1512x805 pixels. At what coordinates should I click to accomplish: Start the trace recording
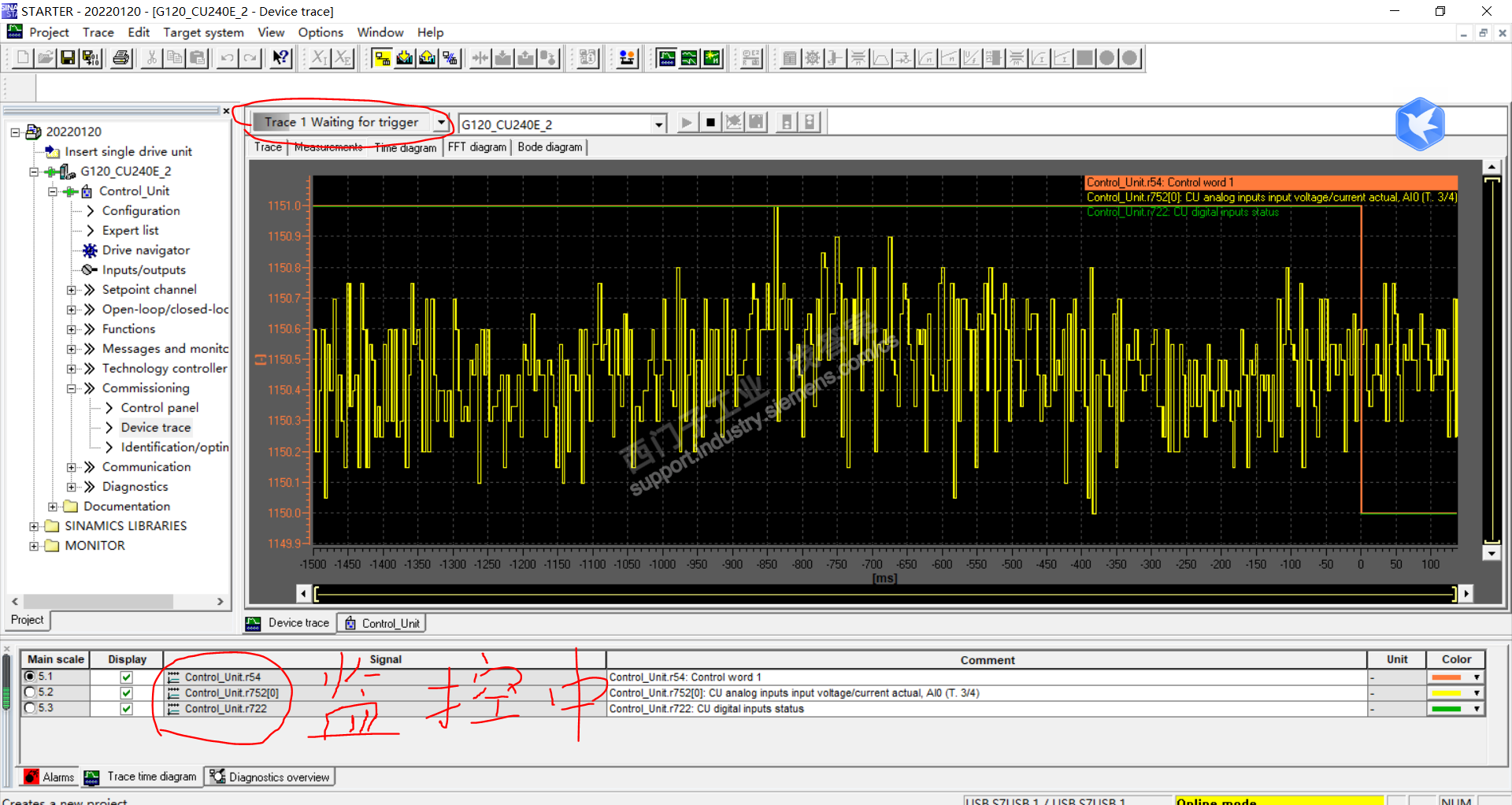(x=687, y=122)
